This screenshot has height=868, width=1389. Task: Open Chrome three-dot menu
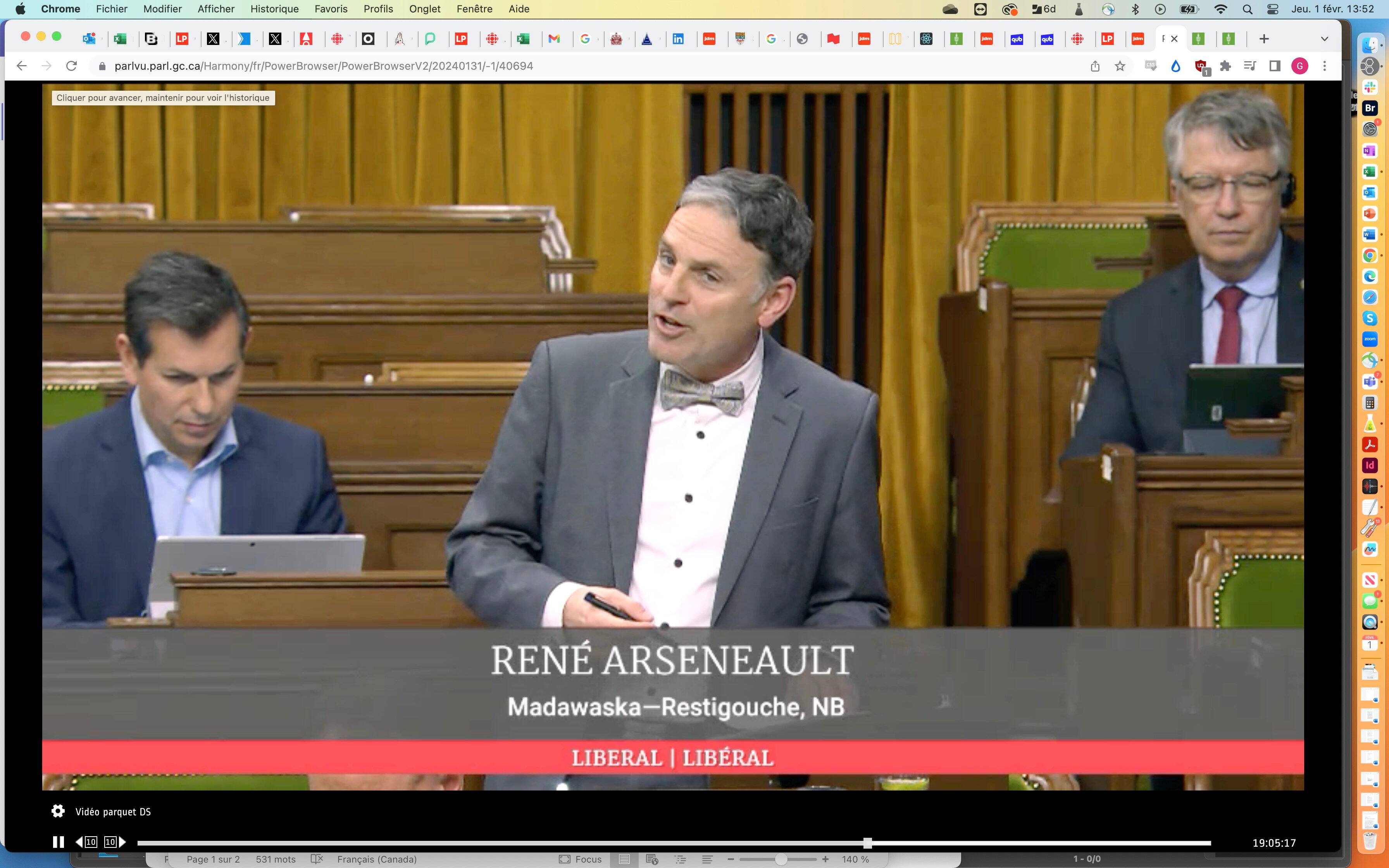[x=1325, y=66]
